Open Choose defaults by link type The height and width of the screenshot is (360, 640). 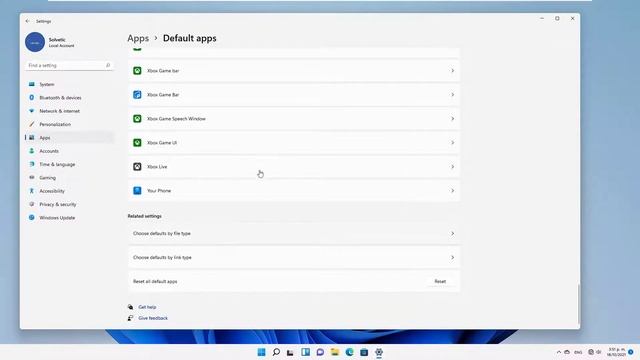pos(294,258)
